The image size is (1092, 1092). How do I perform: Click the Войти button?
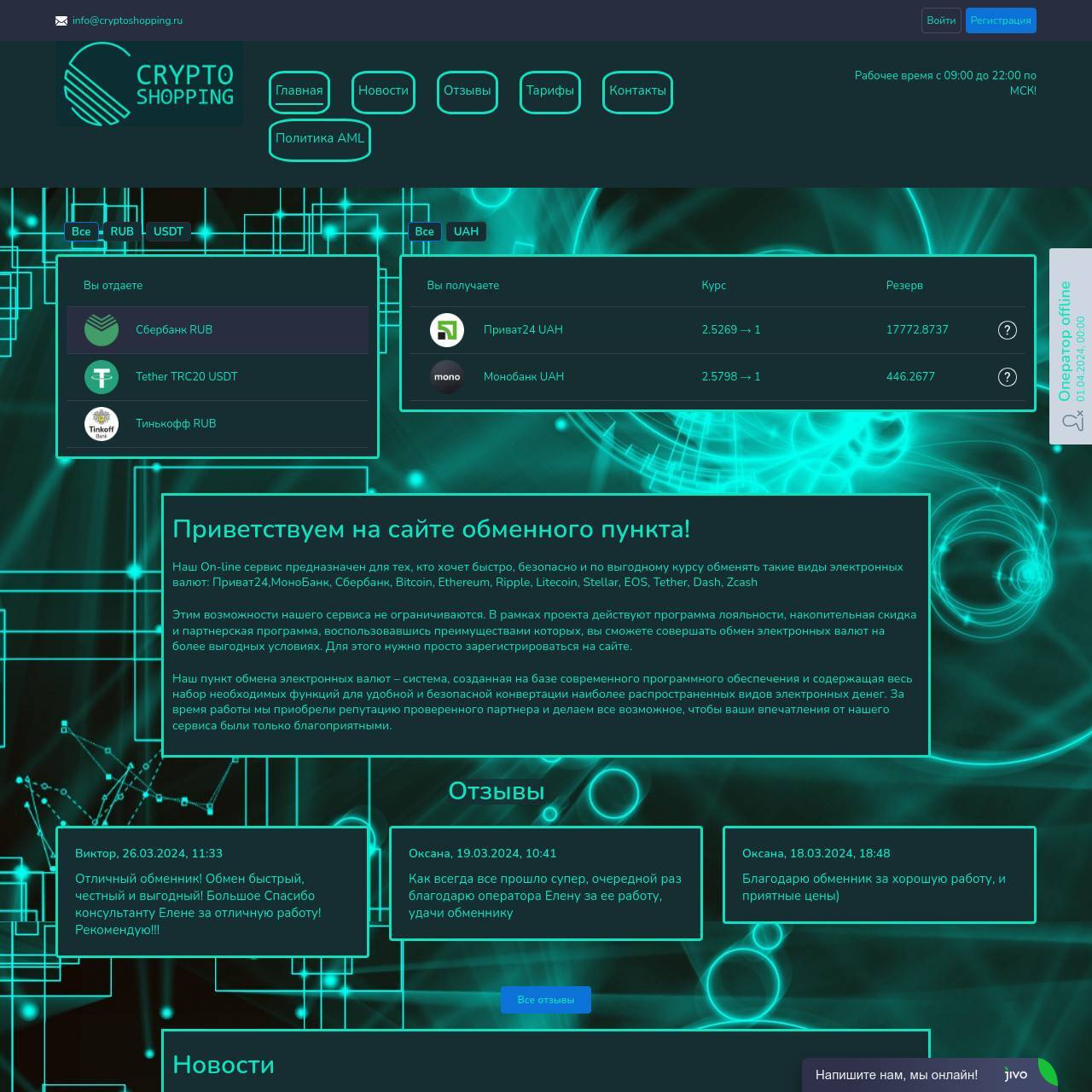[x=941, y=20]
